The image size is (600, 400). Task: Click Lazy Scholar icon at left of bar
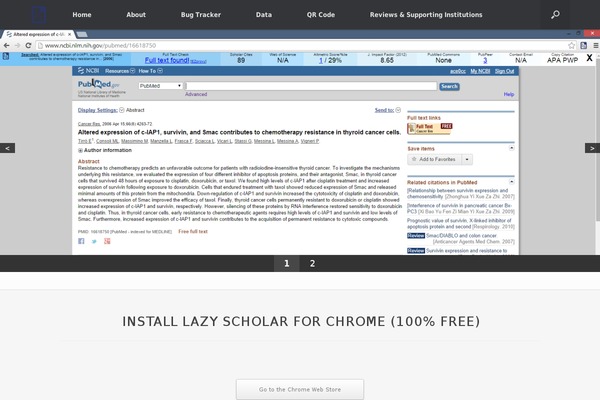point(6,56)
